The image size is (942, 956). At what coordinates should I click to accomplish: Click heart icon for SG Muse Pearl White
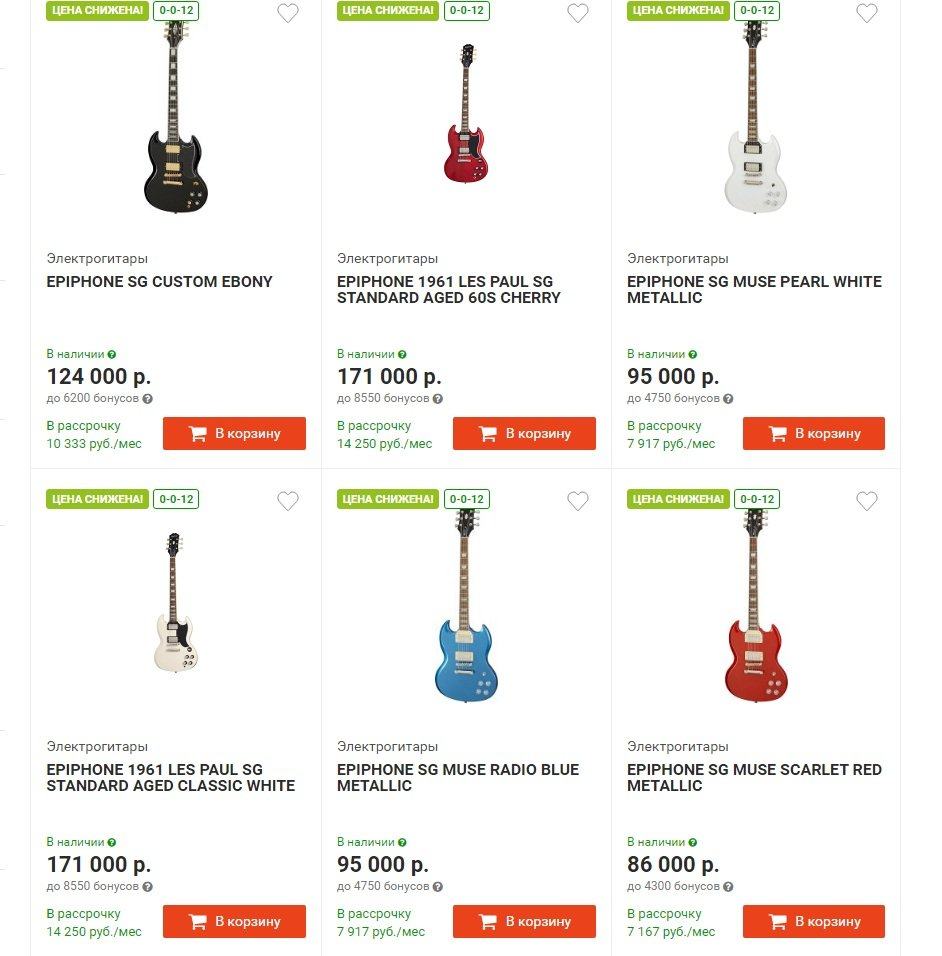click(867, 14)
